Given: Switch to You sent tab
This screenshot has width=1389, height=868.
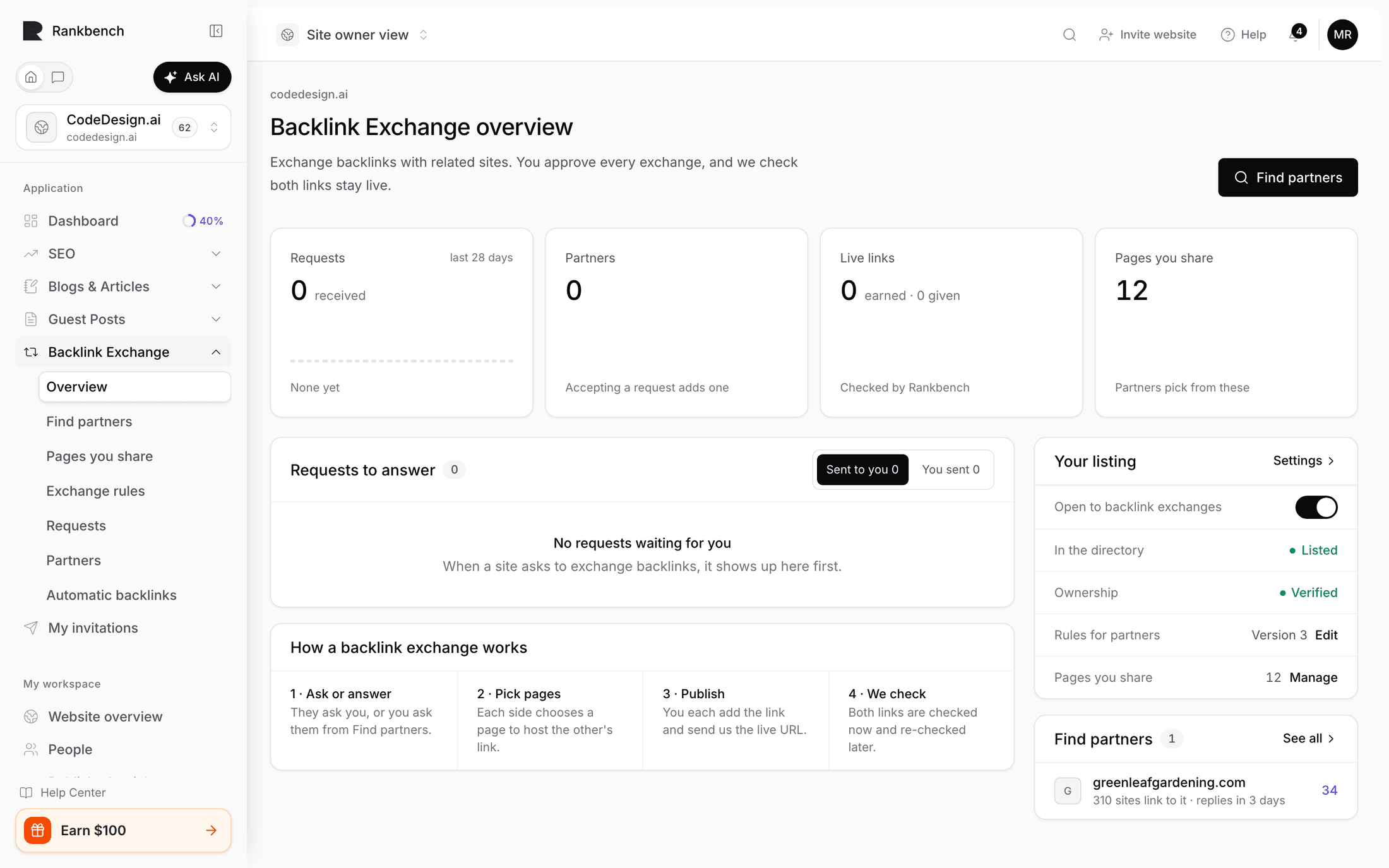Looking at the screenshot, I should click(951, 470).
